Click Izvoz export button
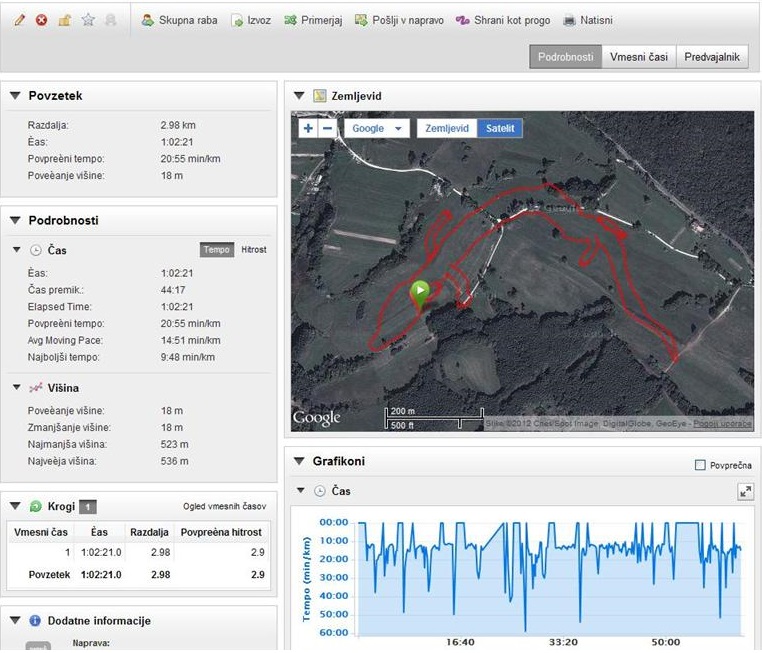This screenshot has height=653, width=762. click(x=251, y=20)
